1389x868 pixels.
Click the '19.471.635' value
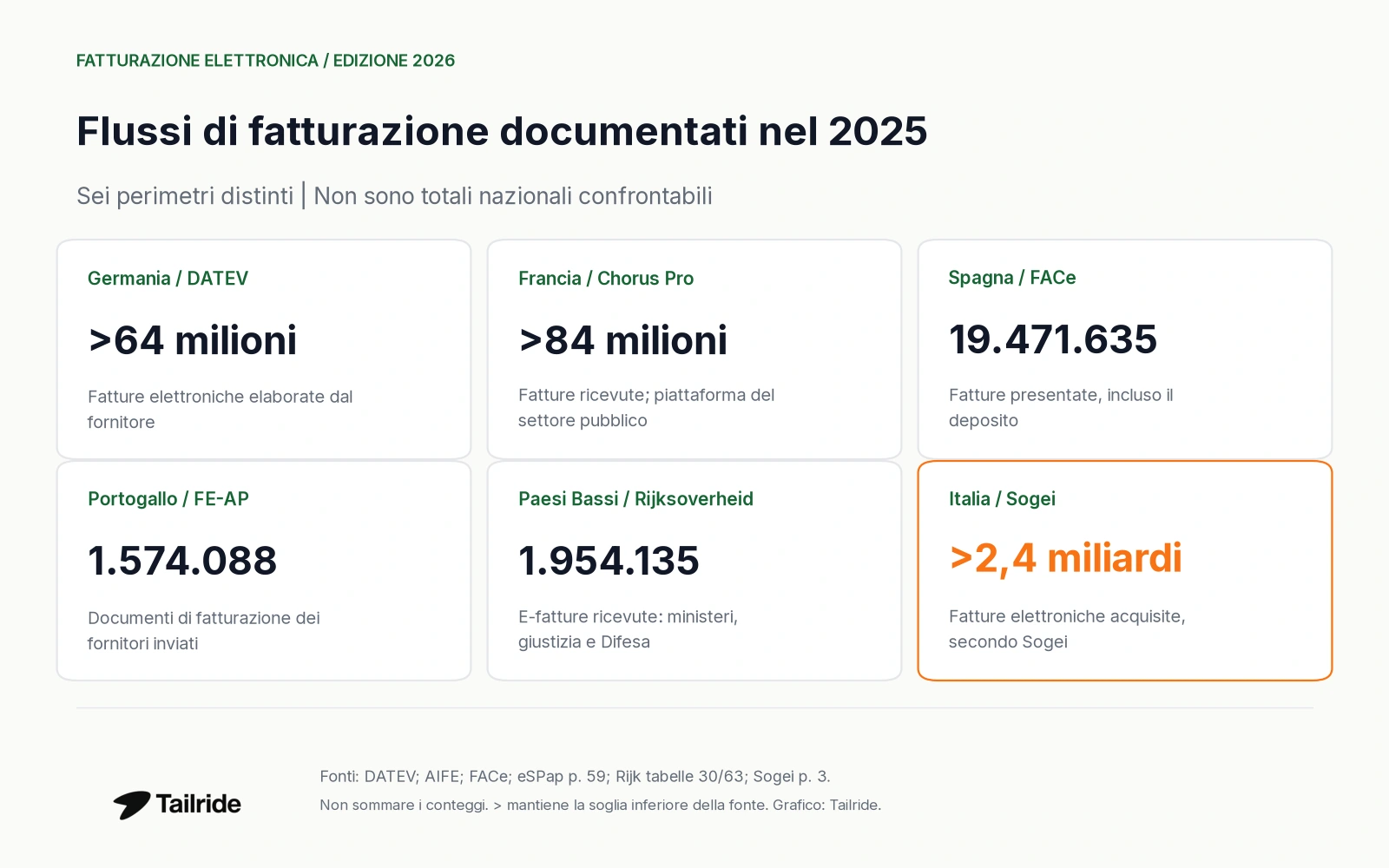tap(1053, 339)
